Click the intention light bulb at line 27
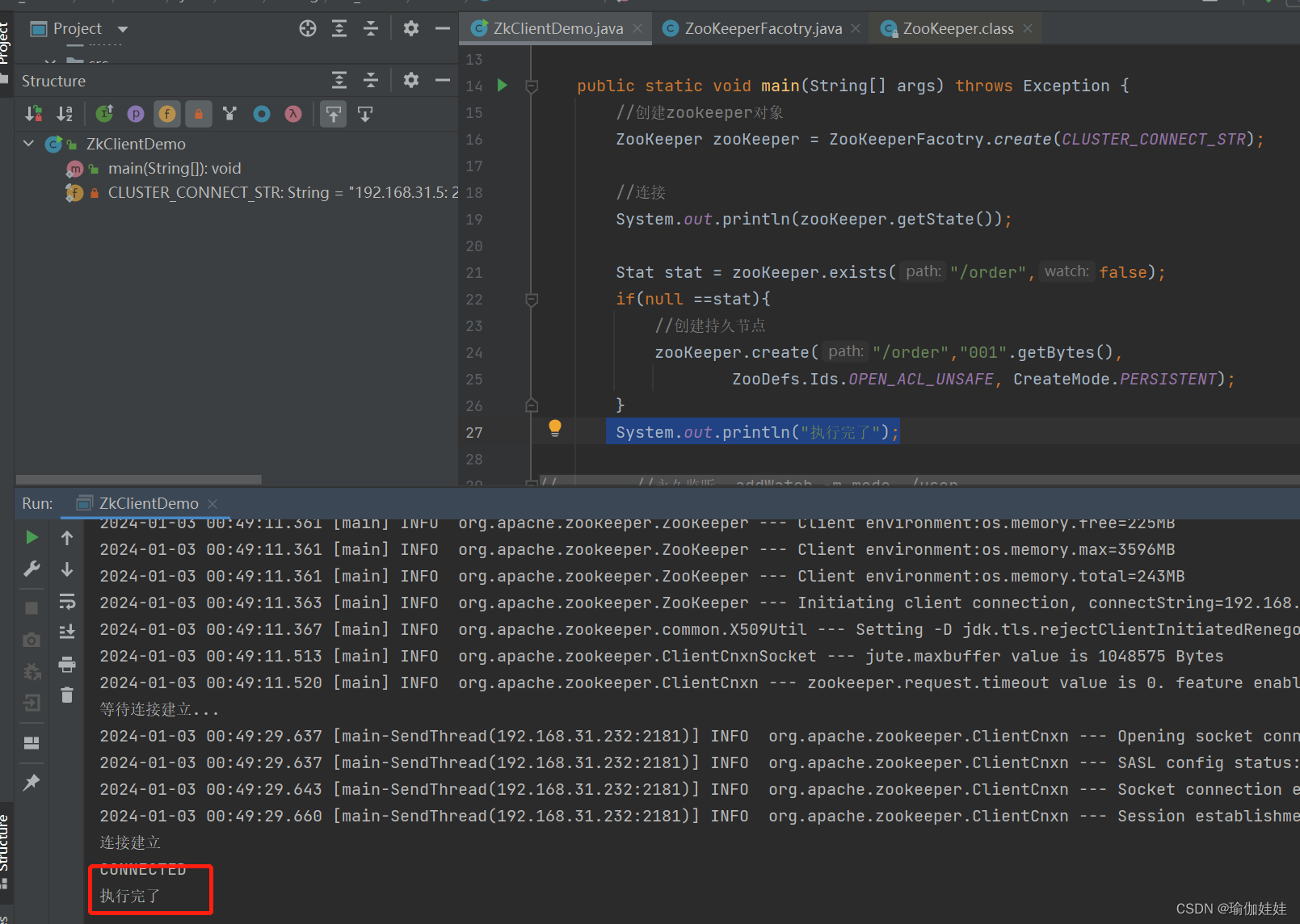Image resolution: width=1300 pixels, height=924 pixels. pos(555,428)
